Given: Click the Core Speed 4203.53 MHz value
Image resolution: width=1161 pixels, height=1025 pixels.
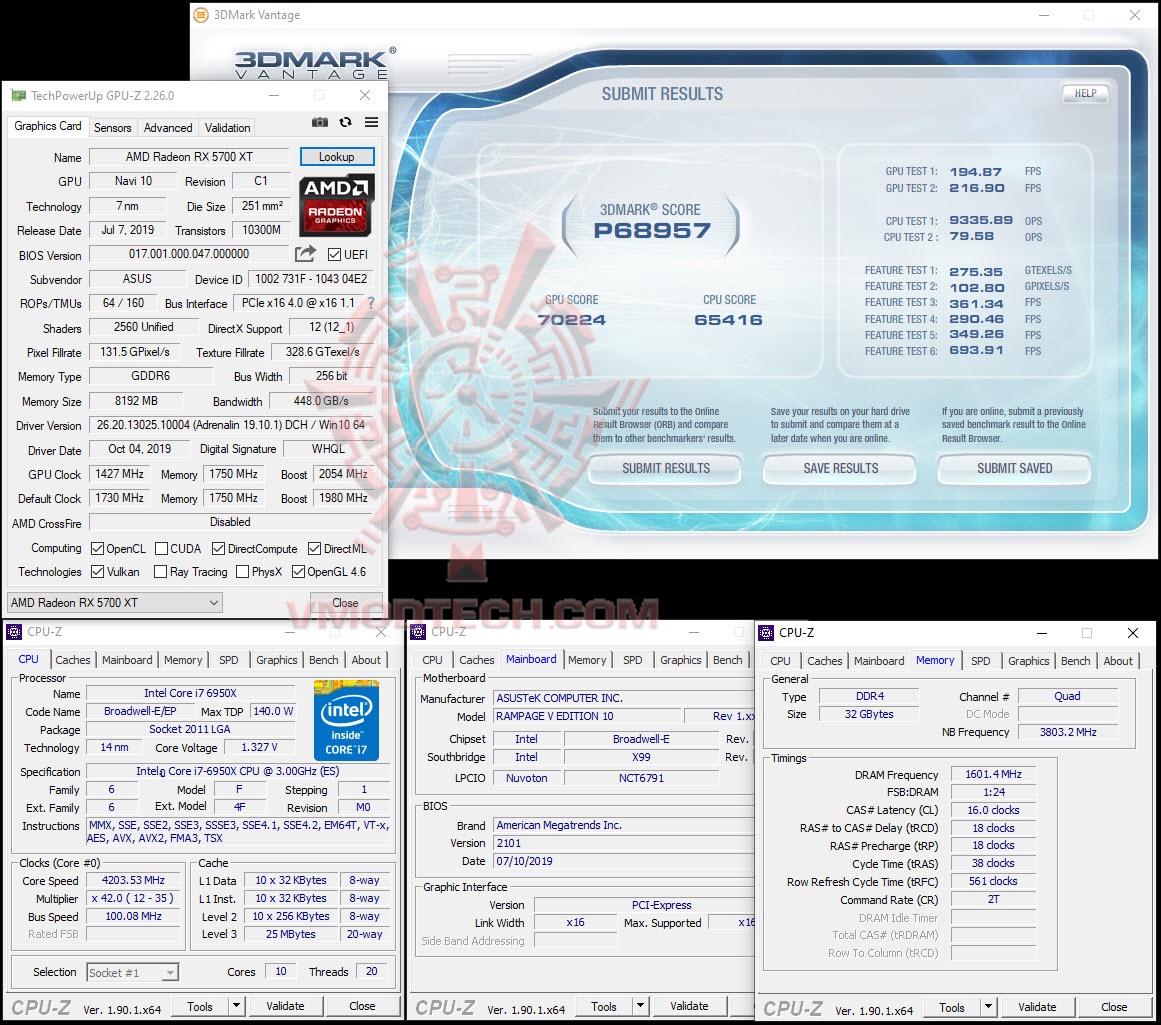Looking at the screenshot, I should pyautogui.click(x=133, y=880).
